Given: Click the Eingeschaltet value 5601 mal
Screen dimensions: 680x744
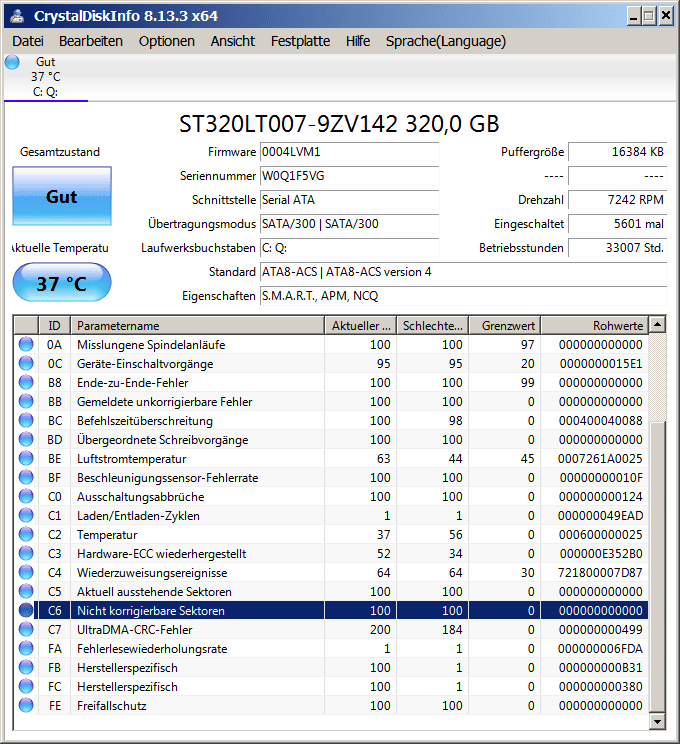Looking at the screenshot, I should pyautogui.click(x=617, y=224).
